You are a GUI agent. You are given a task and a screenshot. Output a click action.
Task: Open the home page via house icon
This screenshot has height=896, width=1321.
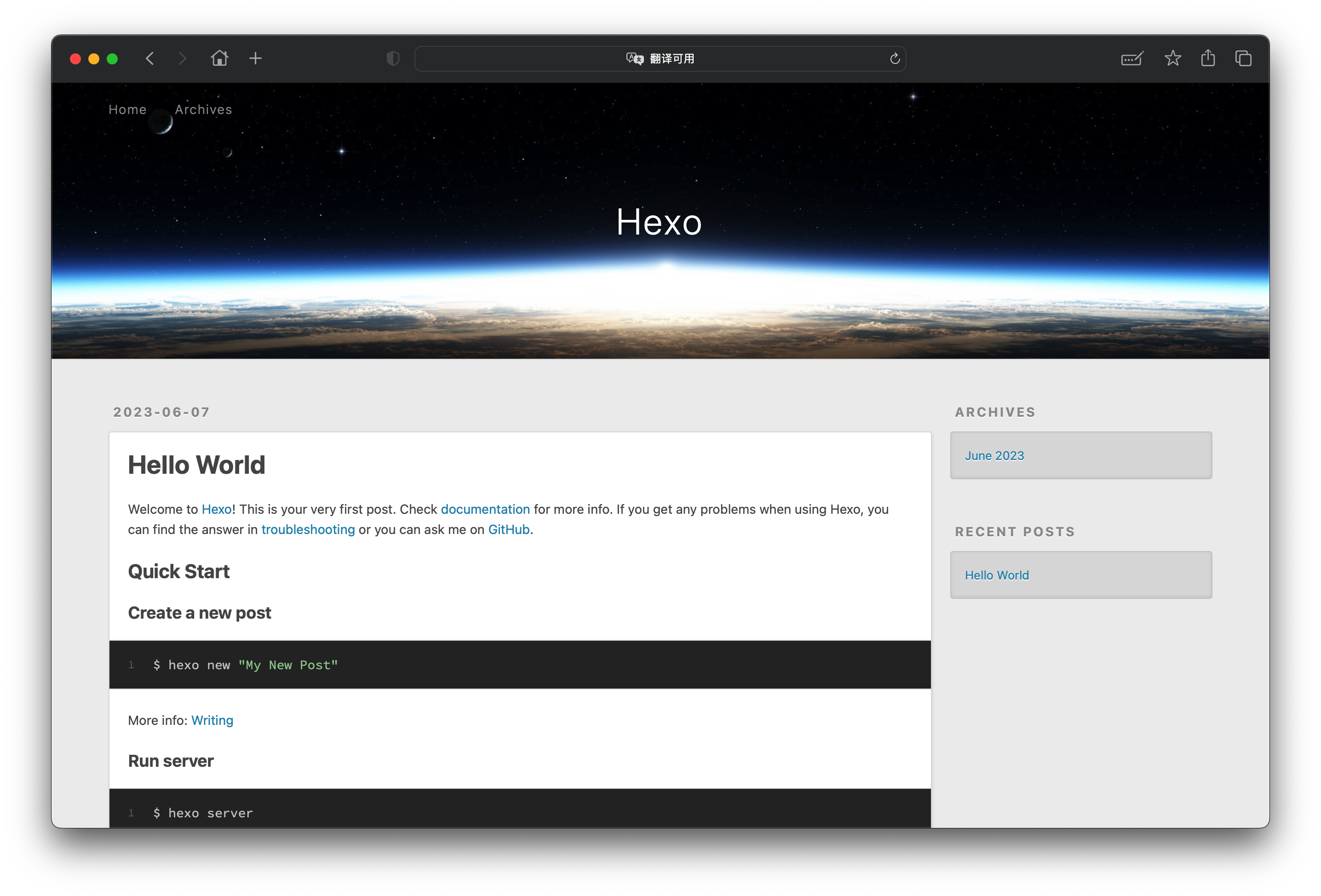point(219,58)
